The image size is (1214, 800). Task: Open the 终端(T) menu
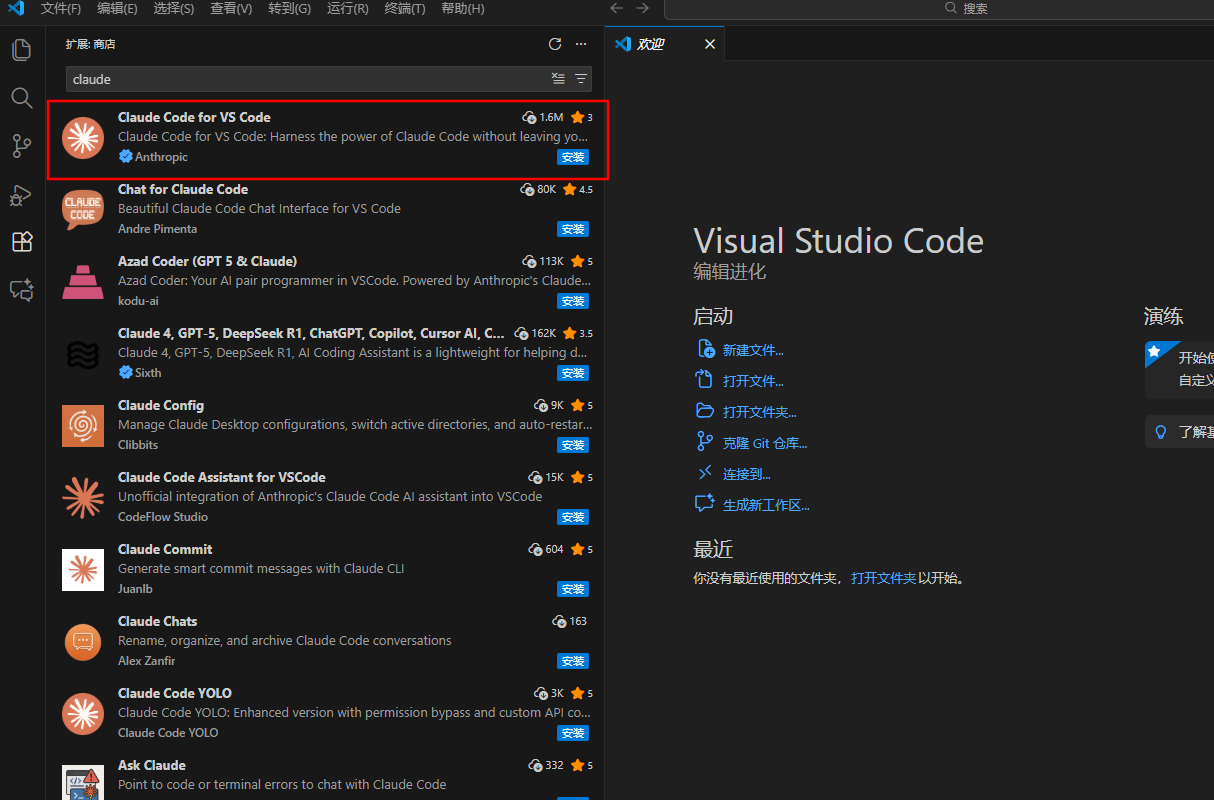click(x=405, y=8)
